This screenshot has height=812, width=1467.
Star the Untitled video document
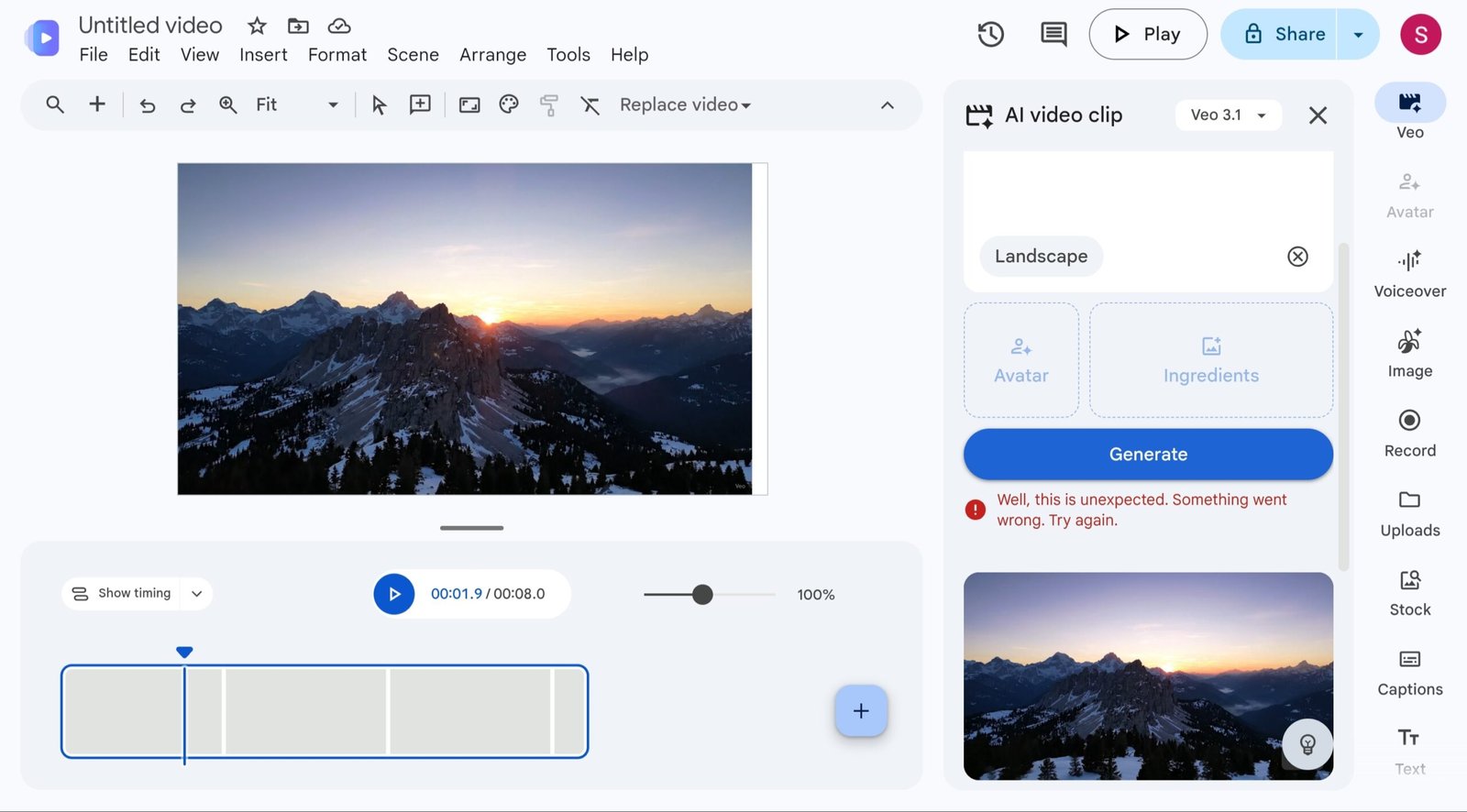click(x=257, y=26)
